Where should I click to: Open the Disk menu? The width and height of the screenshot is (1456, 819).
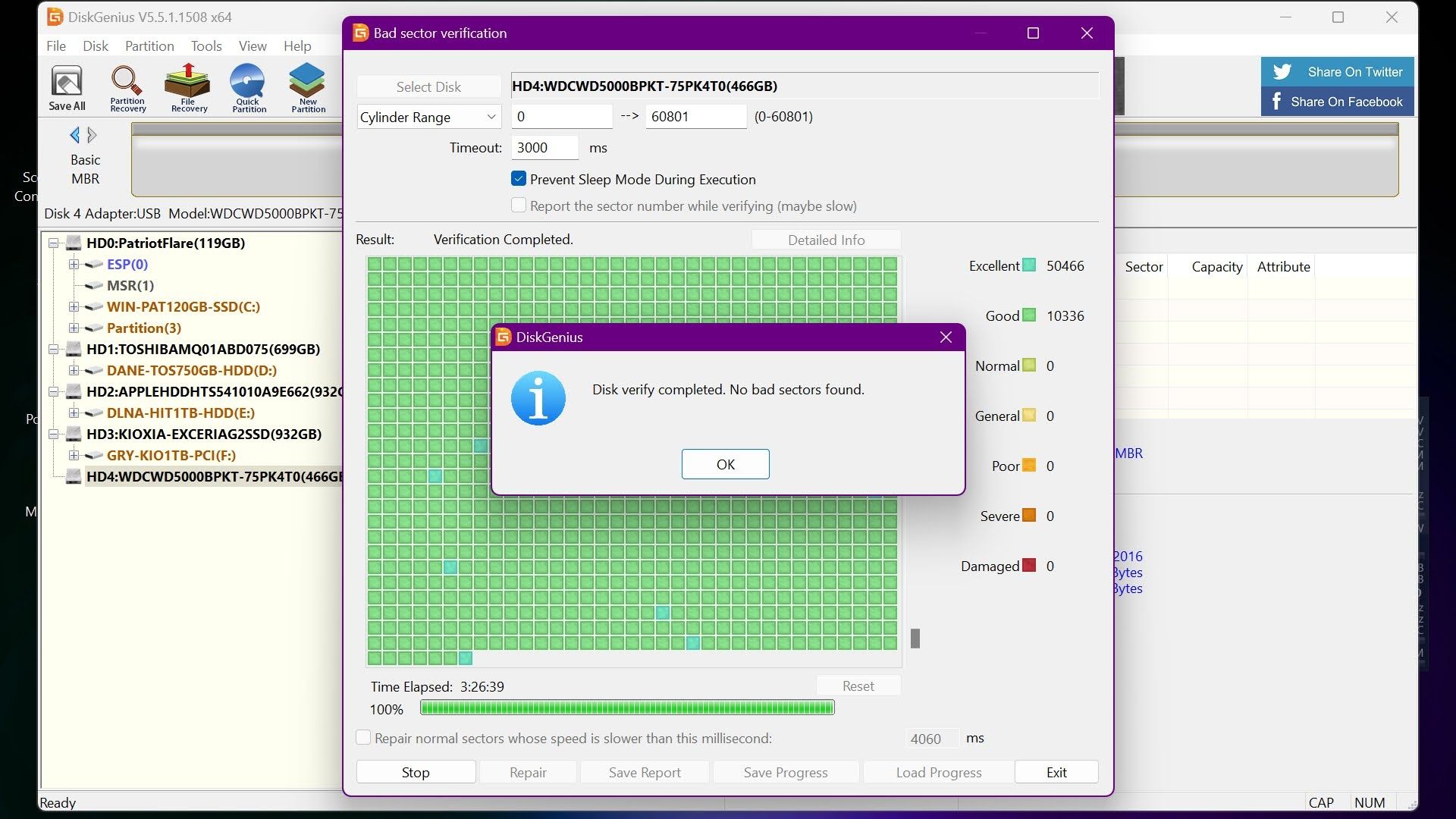(96, 45)
